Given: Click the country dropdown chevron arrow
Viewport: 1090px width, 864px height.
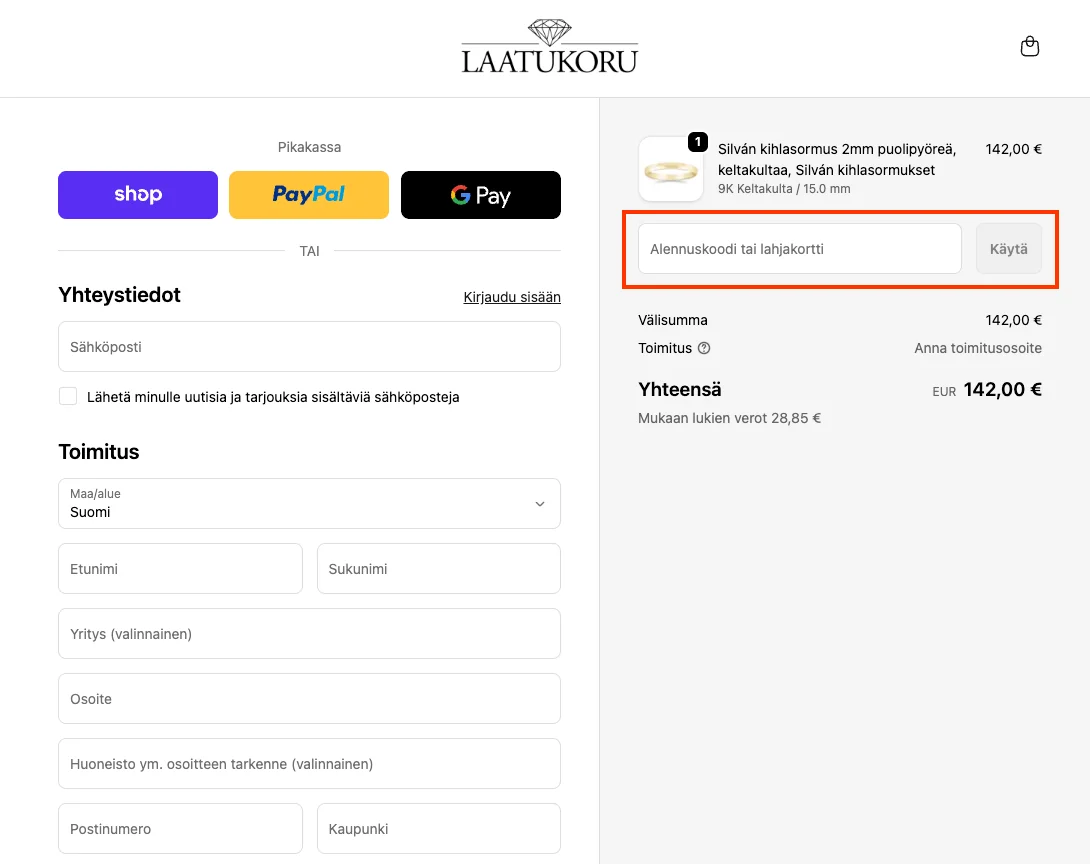Looking at the screenshot, I should click(x=539, y=504).
